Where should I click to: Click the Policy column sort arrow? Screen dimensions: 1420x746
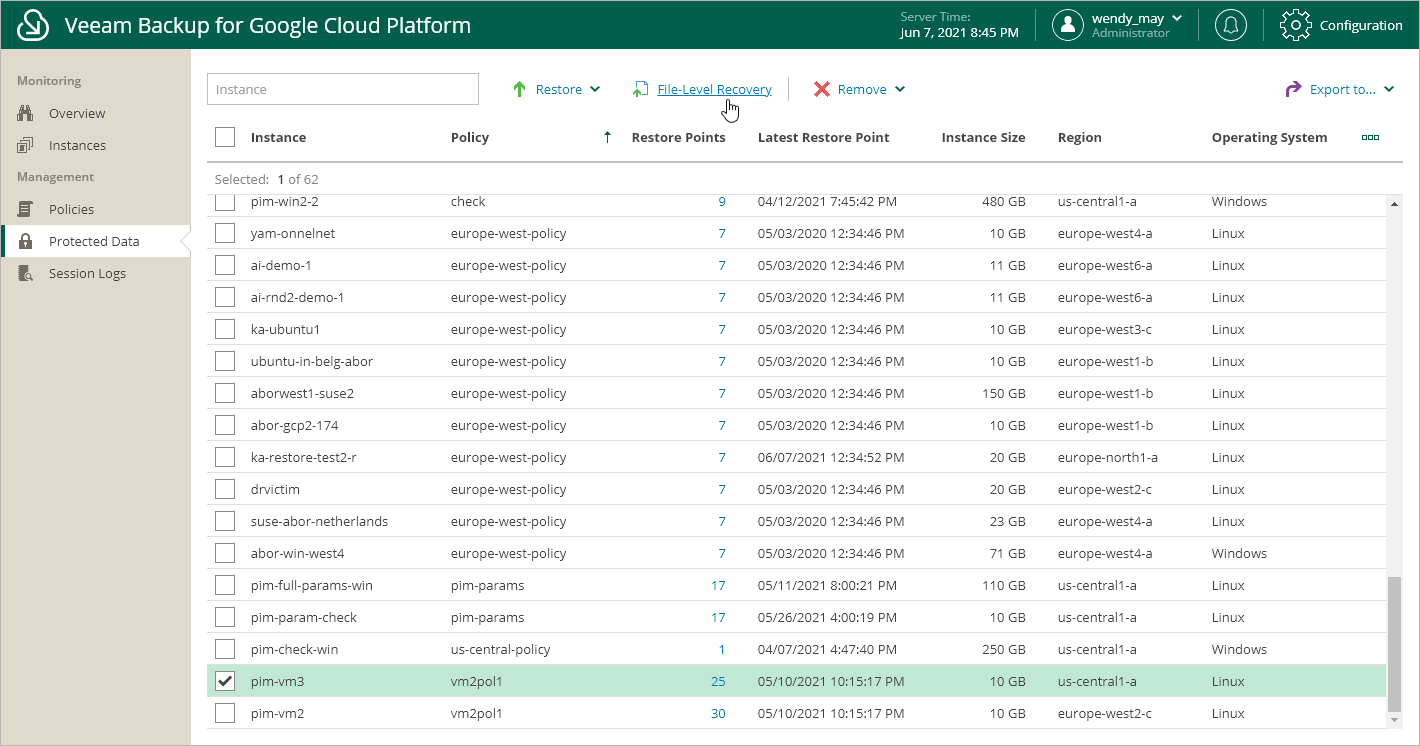click(x=607, y=137)
